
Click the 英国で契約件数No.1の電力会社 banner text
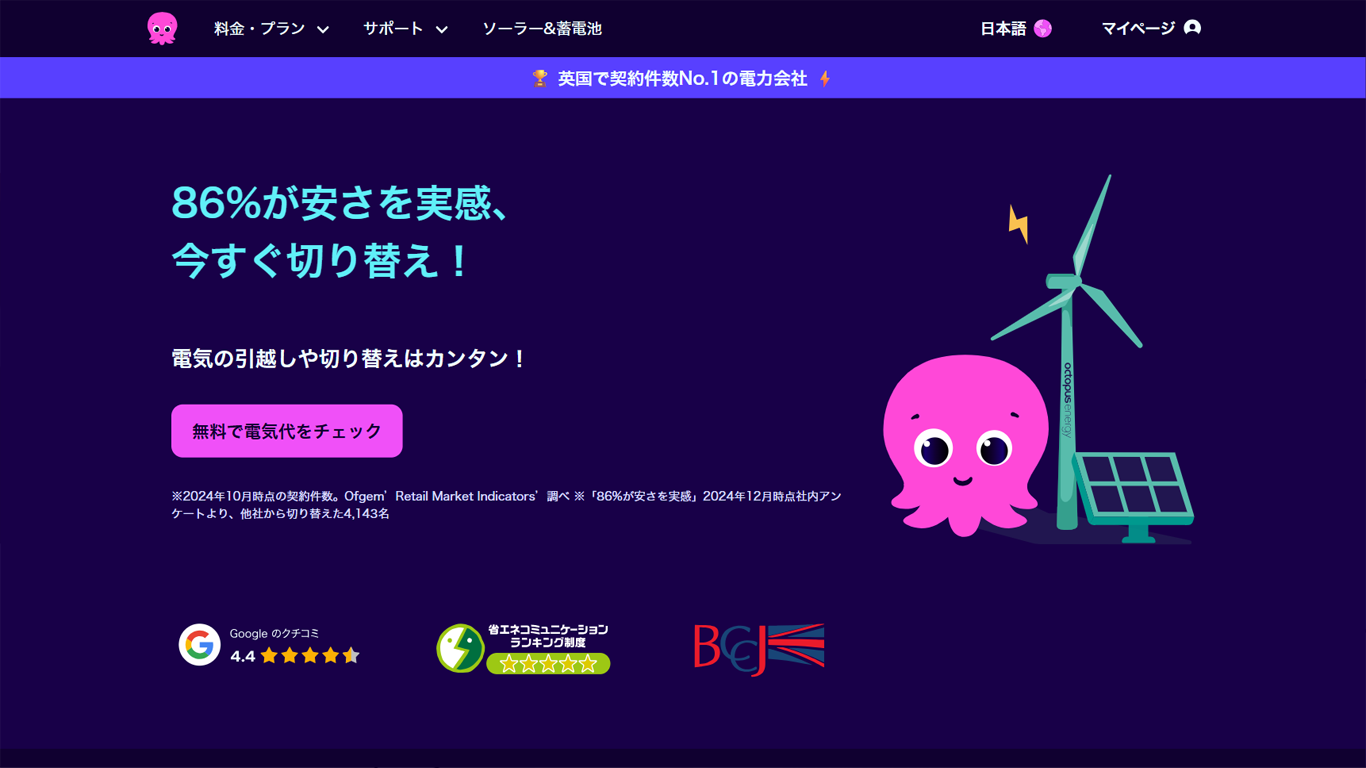[682, 78]
